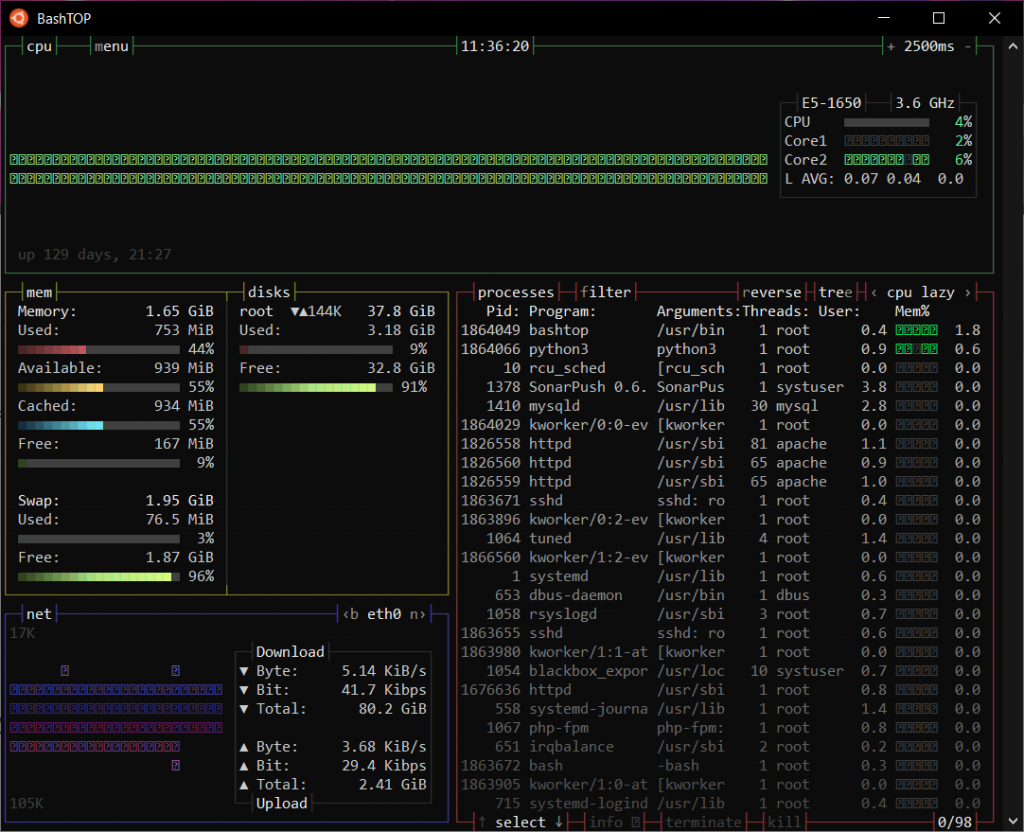
Task: Select previous network interface before eth0
Action: click(x=352, y=614)
